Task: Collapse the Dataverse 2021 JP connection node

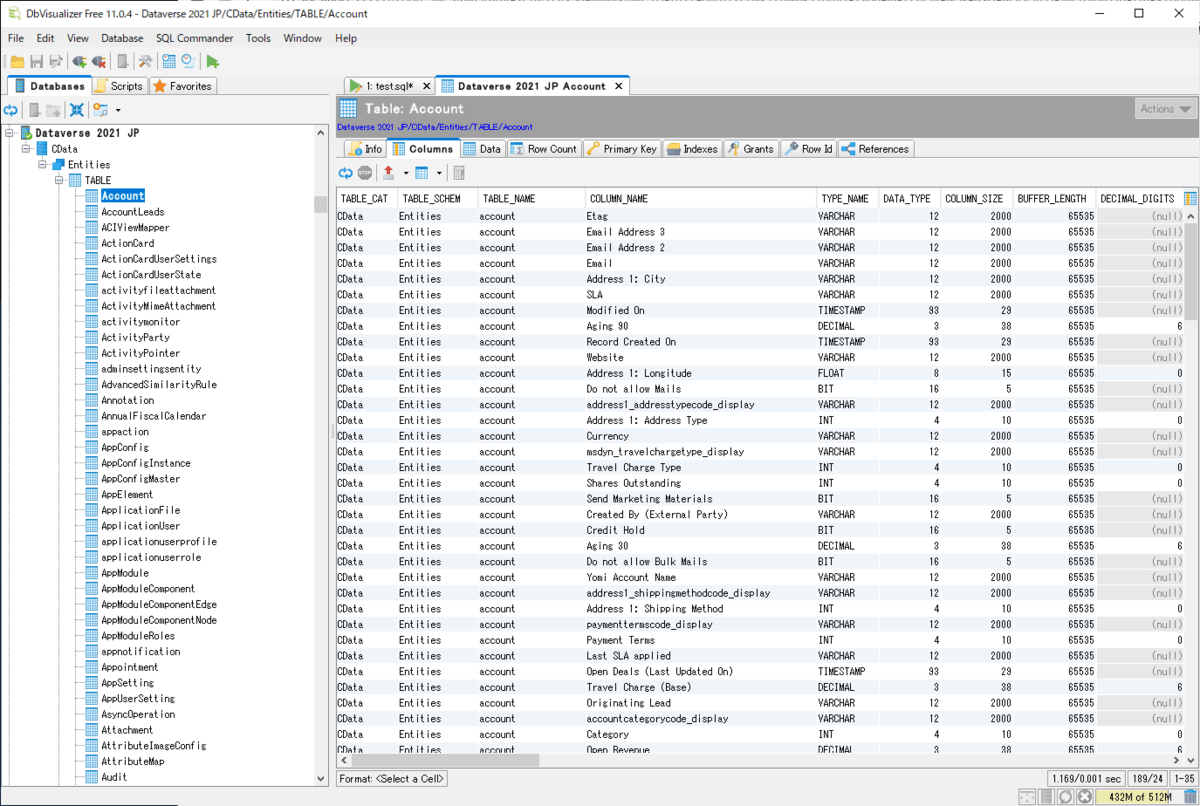Action: 10,133
